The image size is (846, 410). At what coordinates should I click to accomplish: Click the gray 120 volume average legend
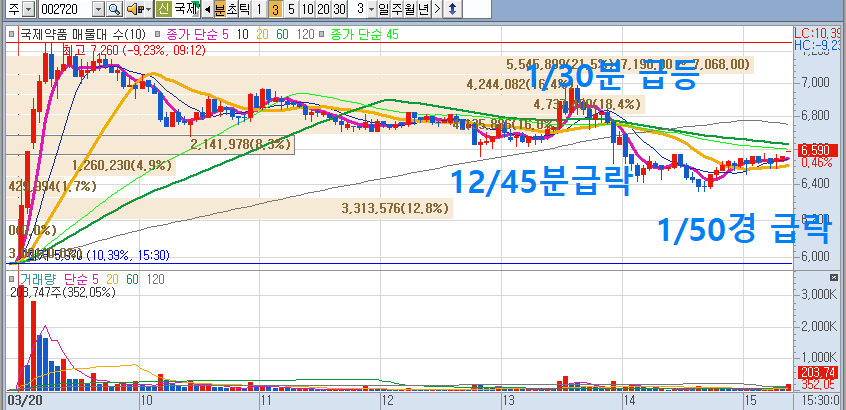pos(155,279)
